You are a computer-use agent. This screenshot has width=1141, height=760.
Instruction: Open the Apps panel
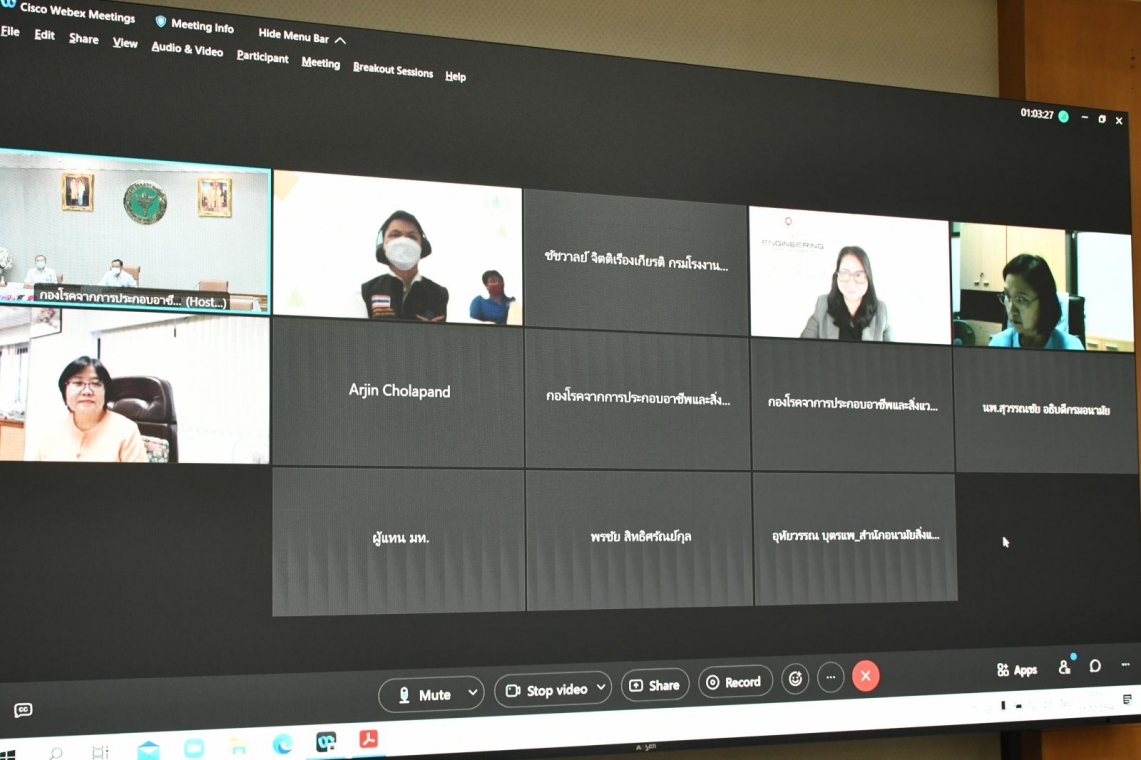[1017, 670]
